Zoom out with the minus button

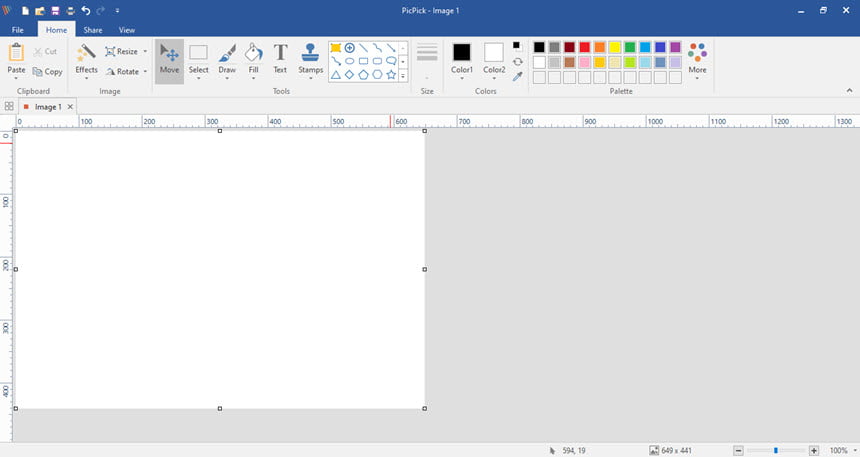tap(738, 450)
